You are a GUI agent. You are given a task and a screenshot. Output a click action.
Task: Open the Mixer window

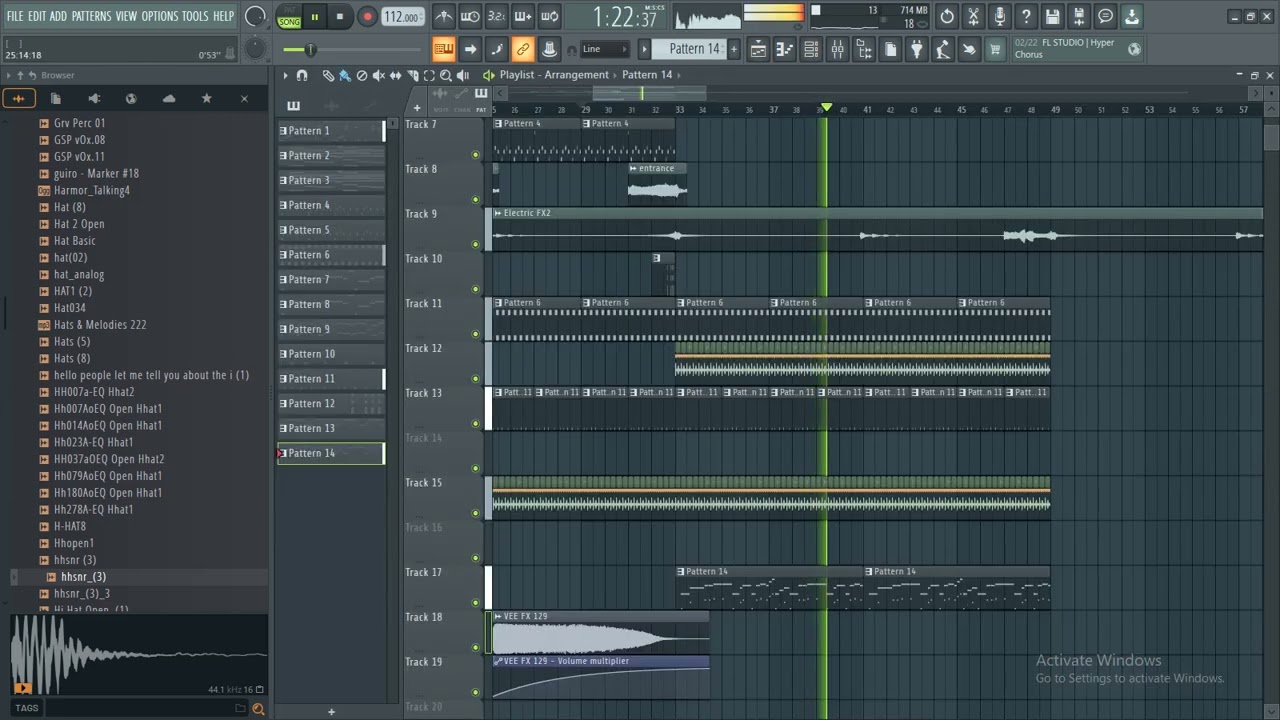click(838, 49)
